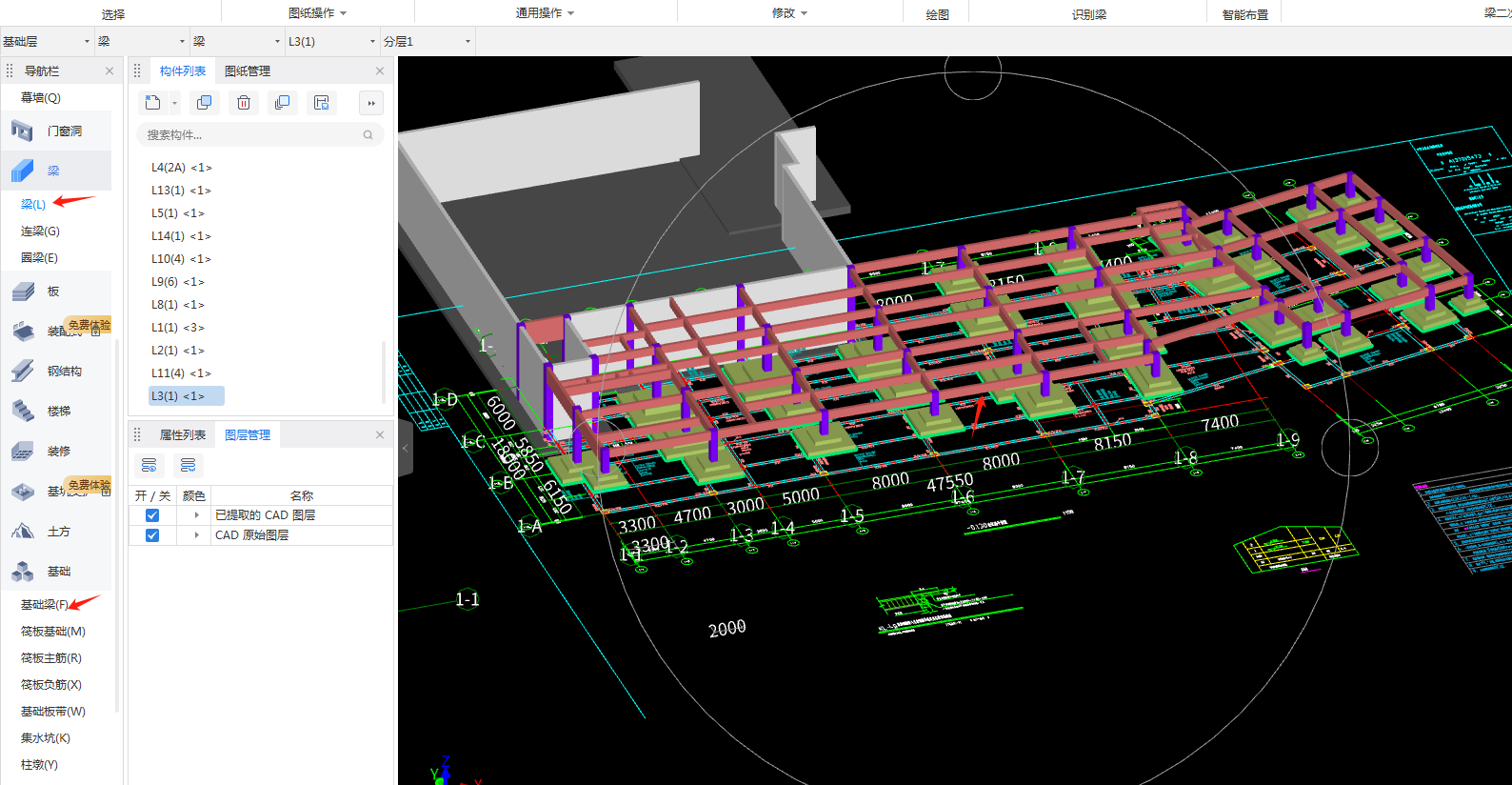Open the 装配式 category icon
The image size is (1512, 785).
point(23,331)
